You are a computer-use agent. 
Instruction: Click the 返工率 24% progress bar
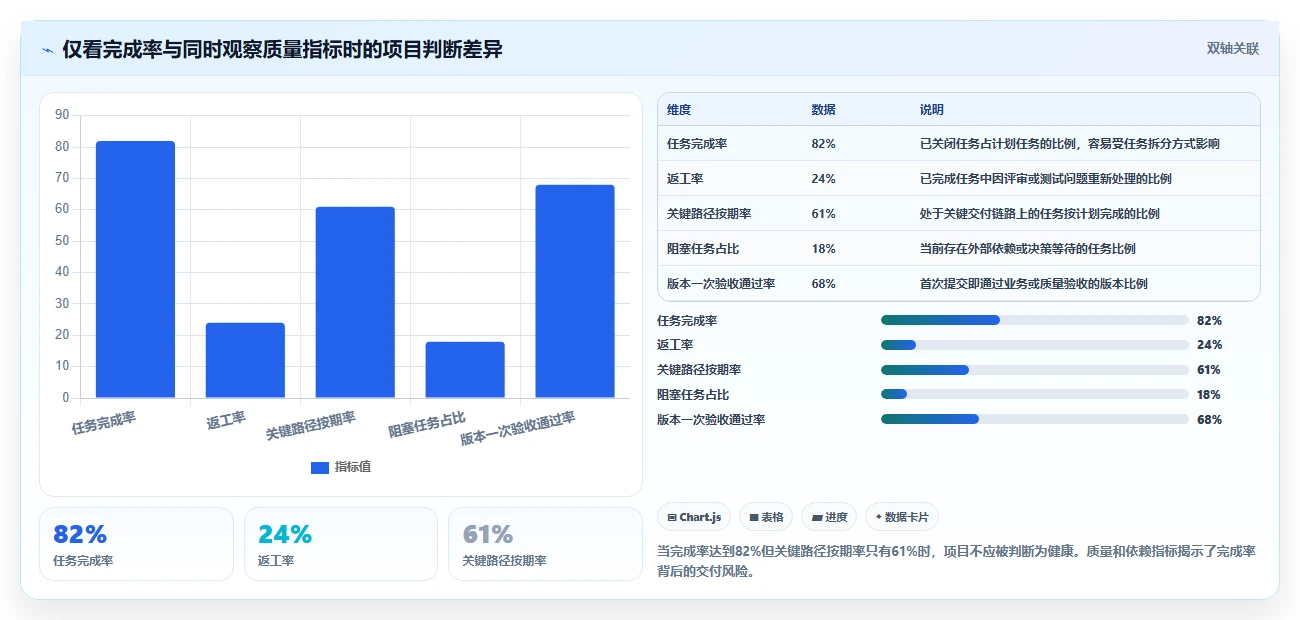coord(1035,345)
